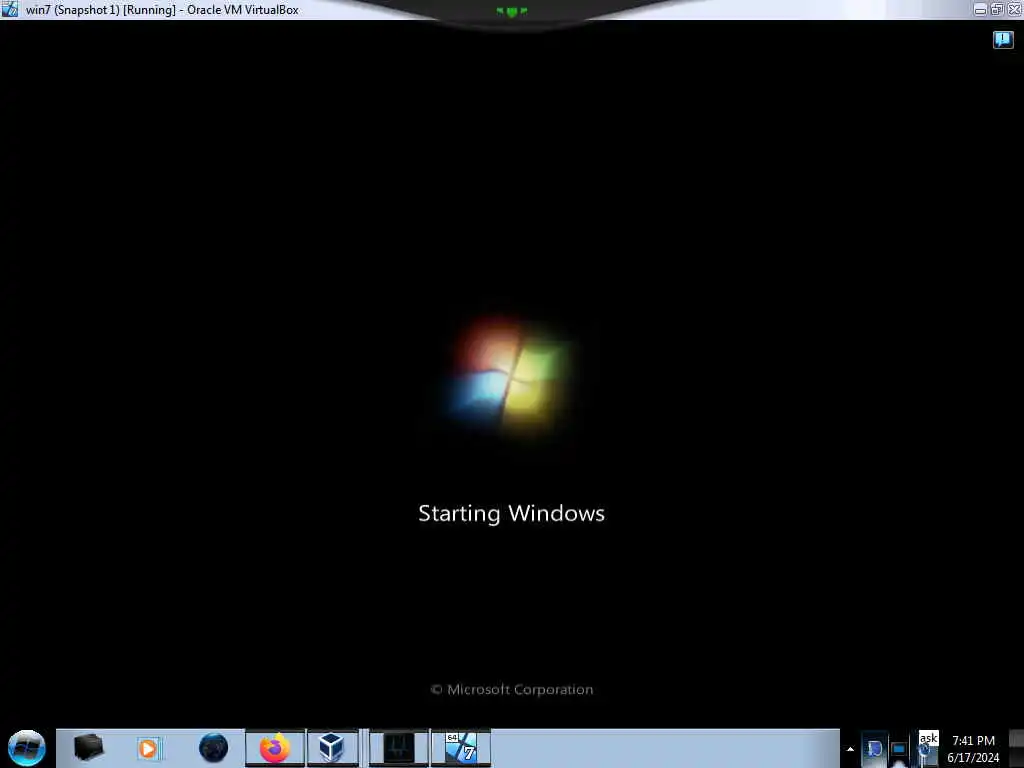
Task: Open the clock showing 7:41 PM
Action: coord(973,749)
